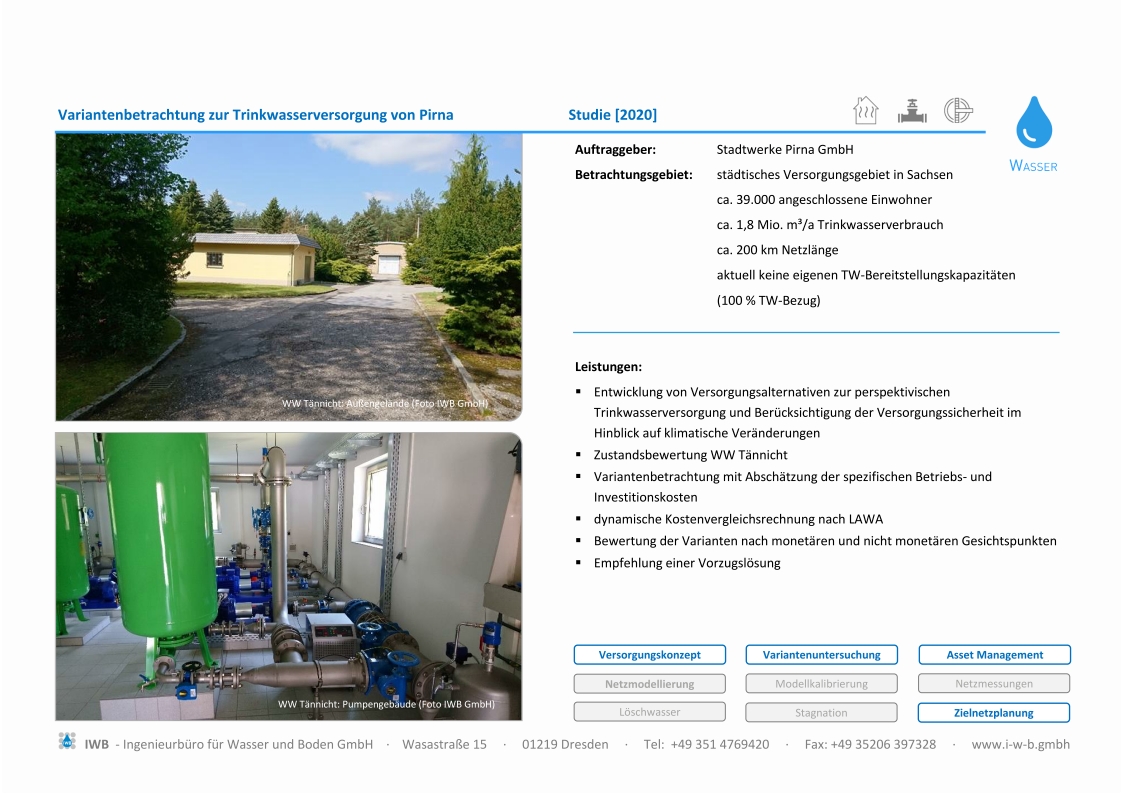Screen dimensions: 1123x794
Task: Click the blue water drop icon
Action: (1034, 124)
